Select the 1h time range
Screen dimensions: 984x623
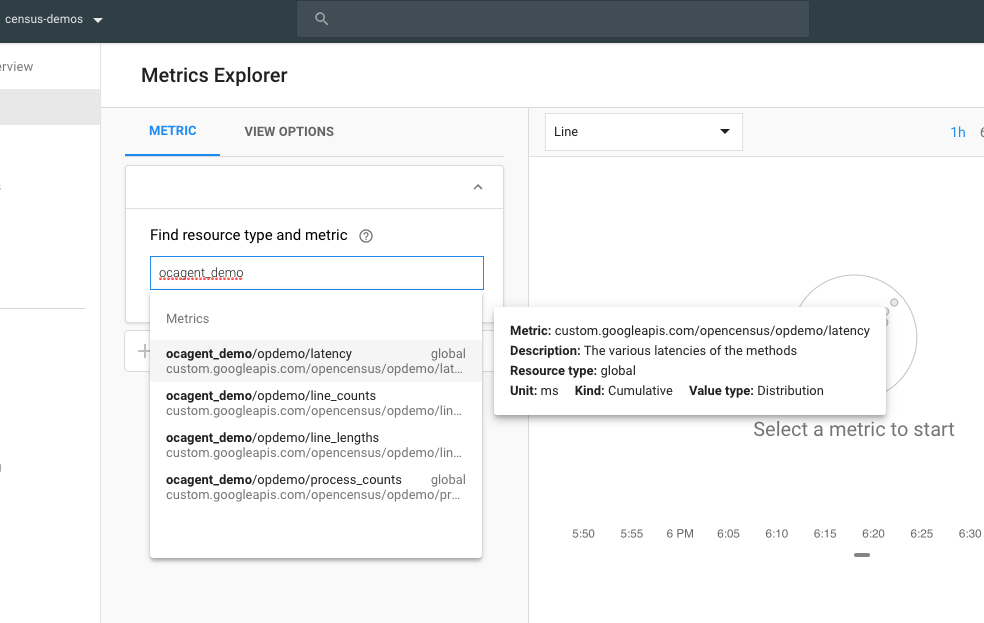958,132
